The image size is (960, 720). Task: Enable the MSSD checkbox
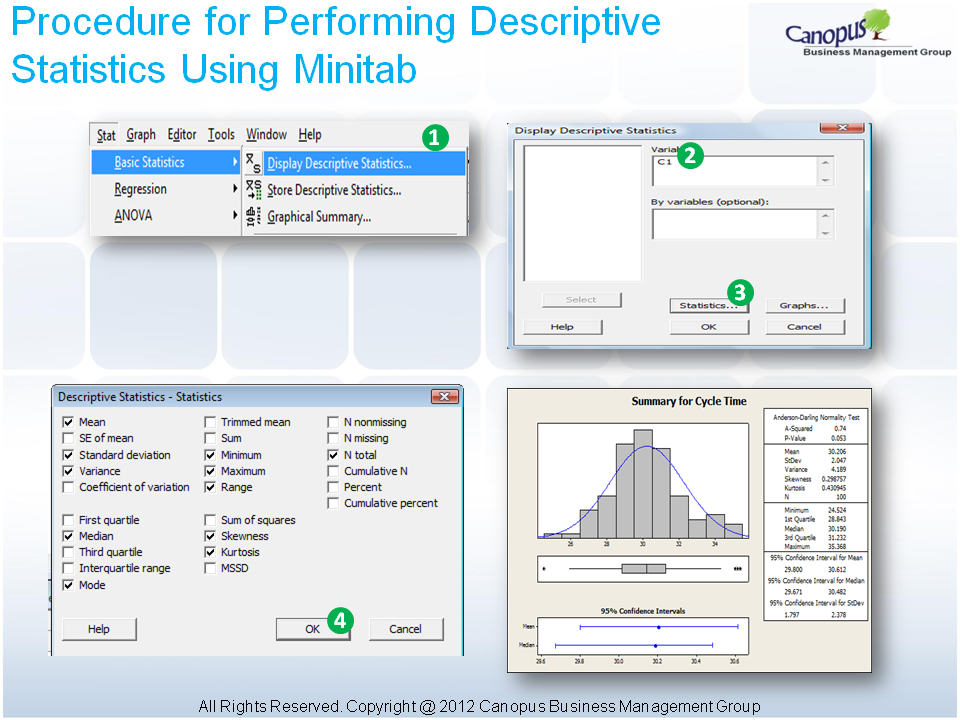[x=210, y=569]
